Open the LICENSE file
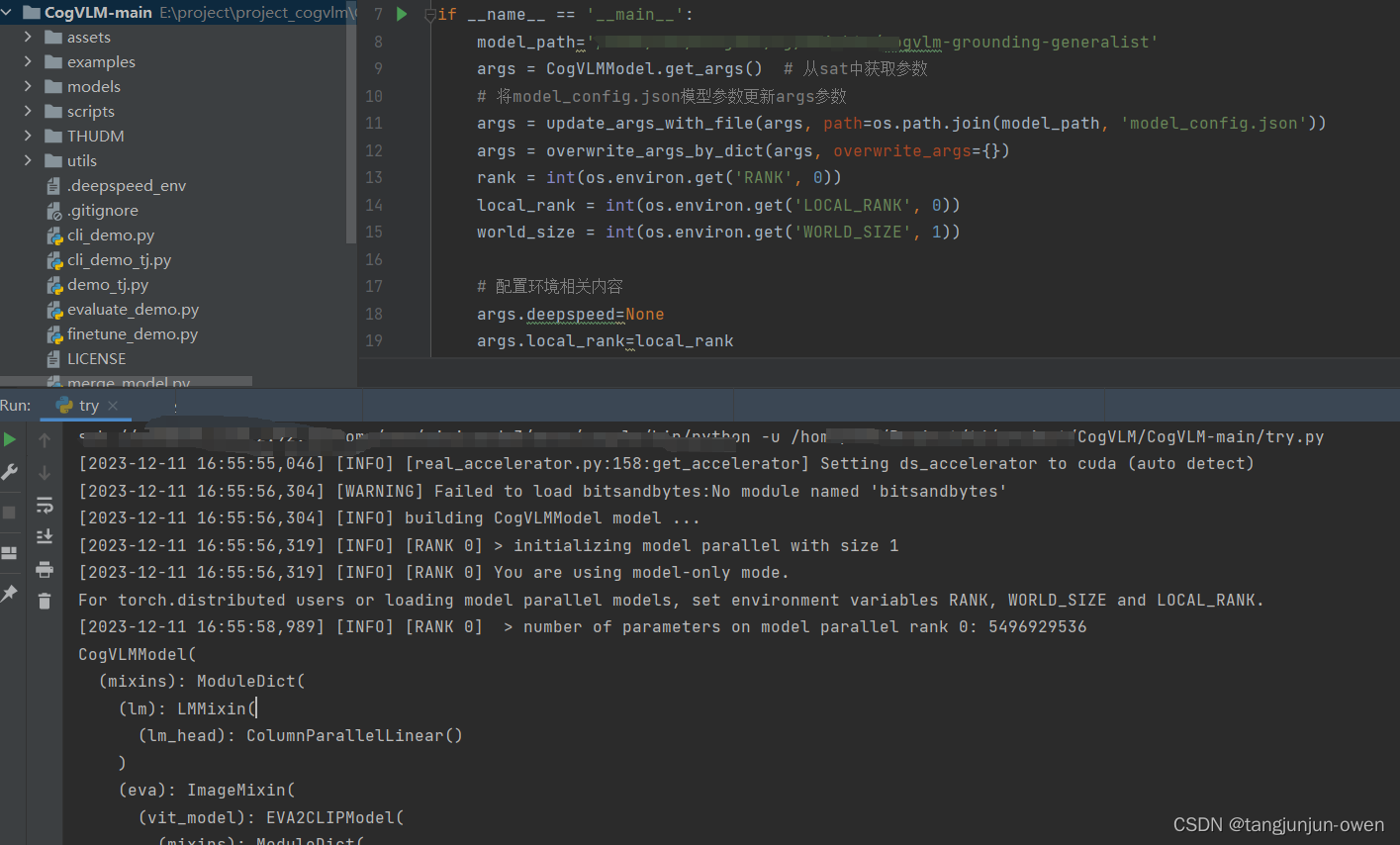 [97, 359]
